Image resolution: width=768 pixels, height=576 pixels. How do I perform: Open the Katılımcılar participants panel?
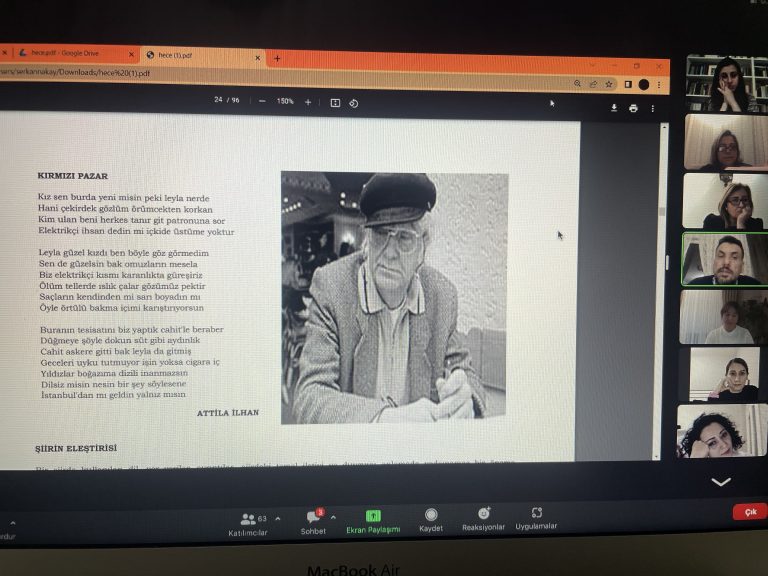coord(248,525)
